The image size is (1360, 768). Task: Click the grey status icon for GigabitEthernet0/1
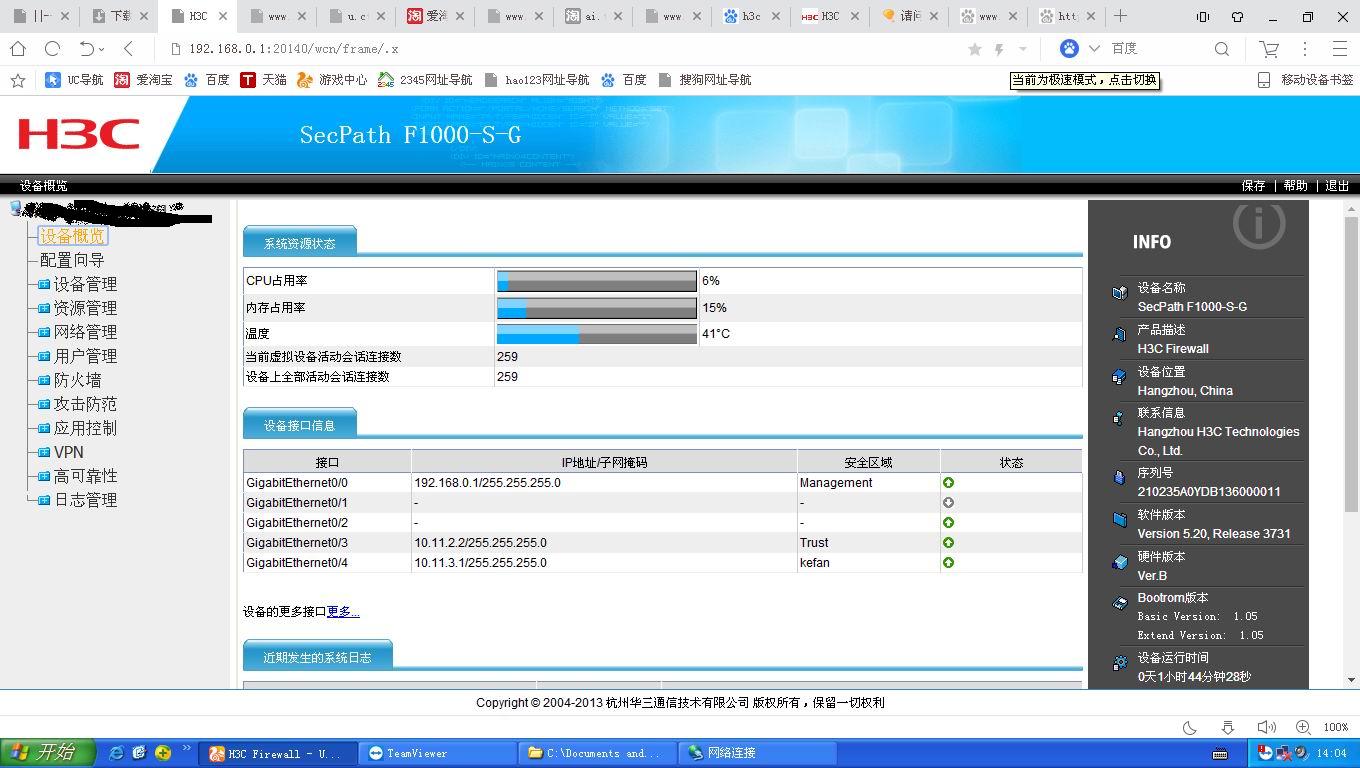948,503
